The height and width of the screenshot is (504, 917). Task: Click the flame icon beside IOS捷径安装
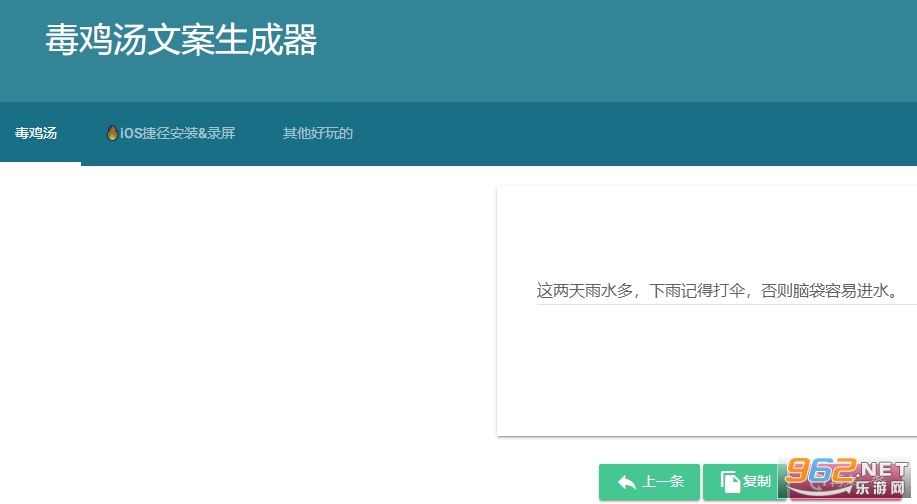(112, 133)
